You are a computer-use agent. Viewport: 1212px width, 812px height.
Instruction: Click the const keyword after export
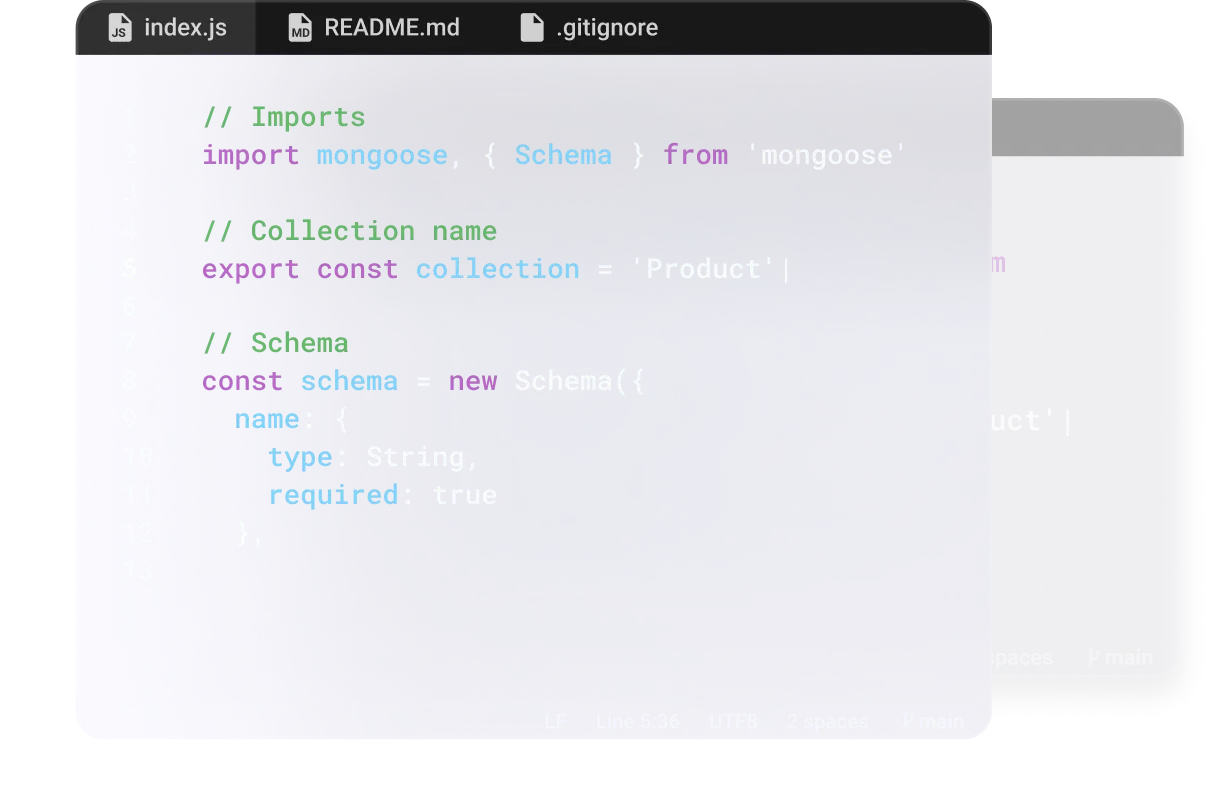pos(357,269)
